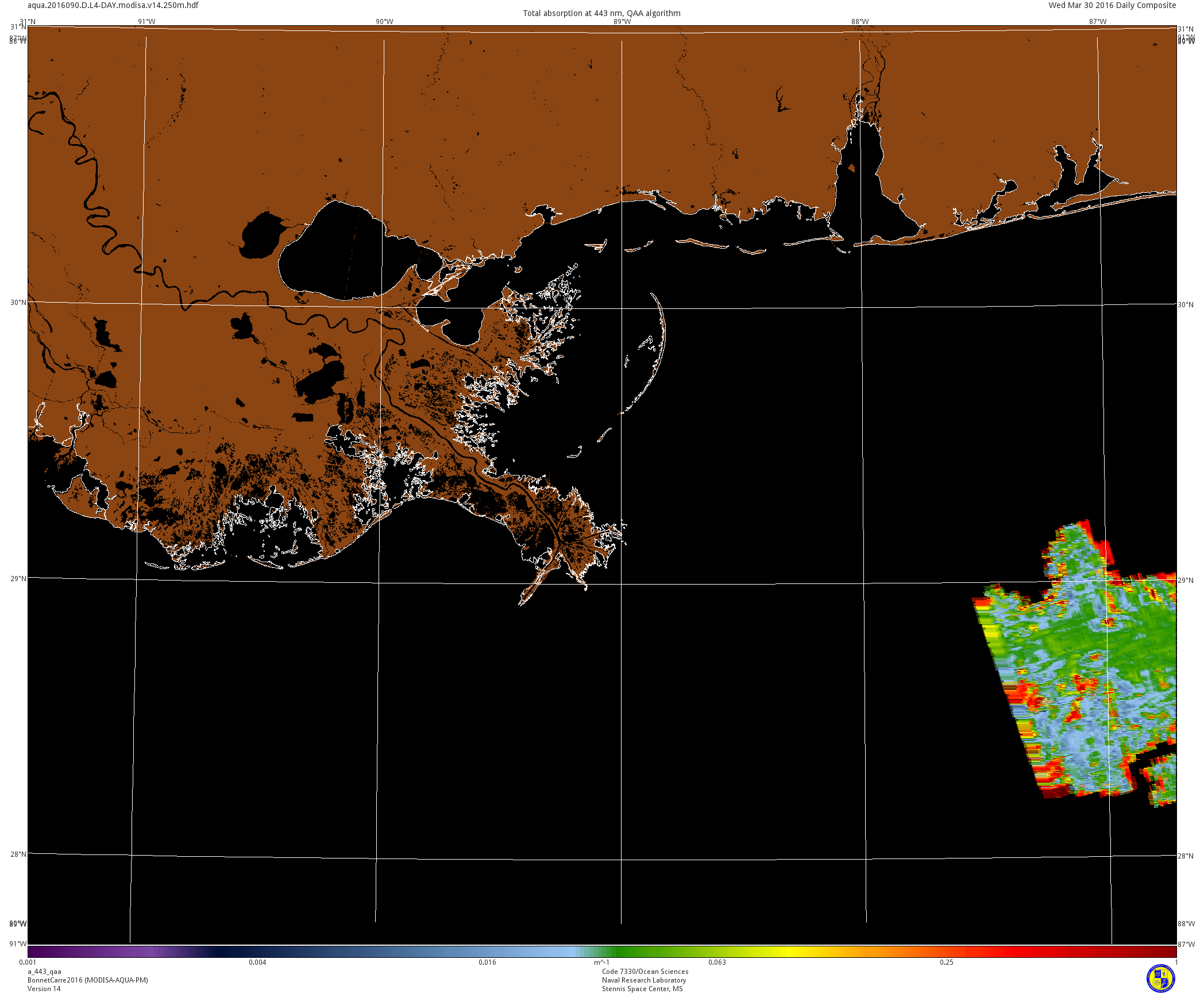Click the 89°W longitude label at top
1204x994 pixels.
coord(622,22)
